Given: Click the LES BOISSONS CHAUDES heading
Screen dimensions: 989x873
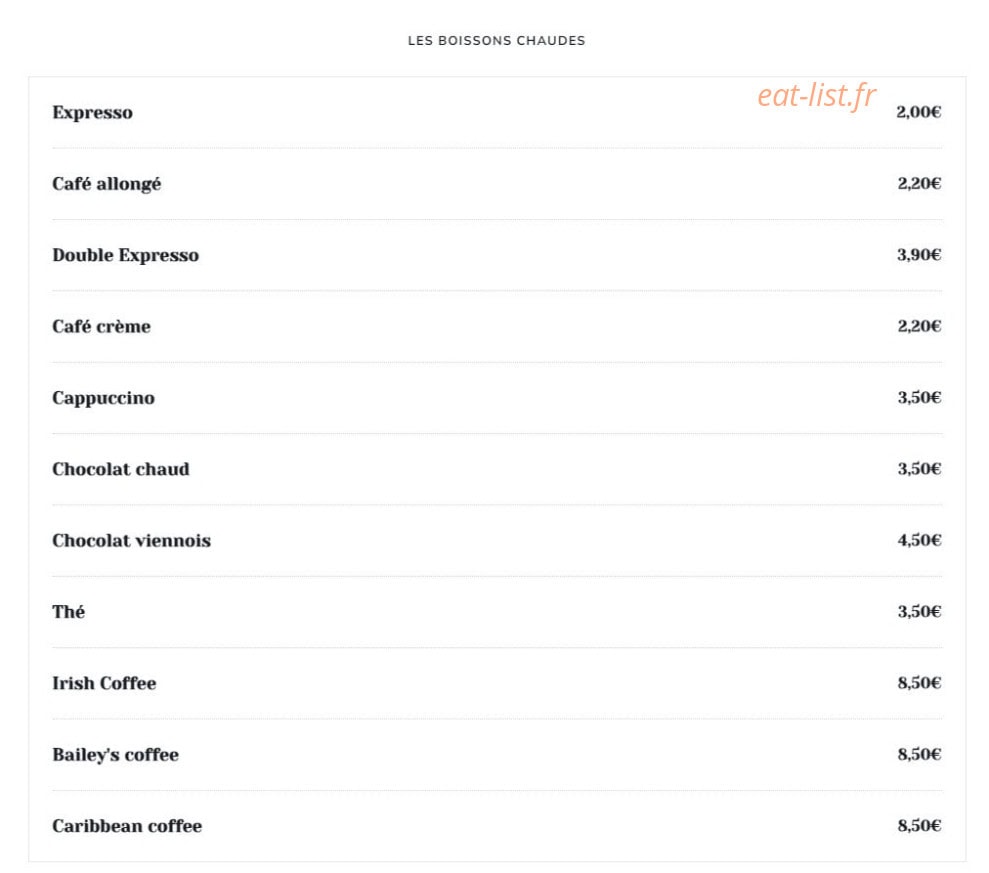Looking at the screenshot, I should coord(496,41).
